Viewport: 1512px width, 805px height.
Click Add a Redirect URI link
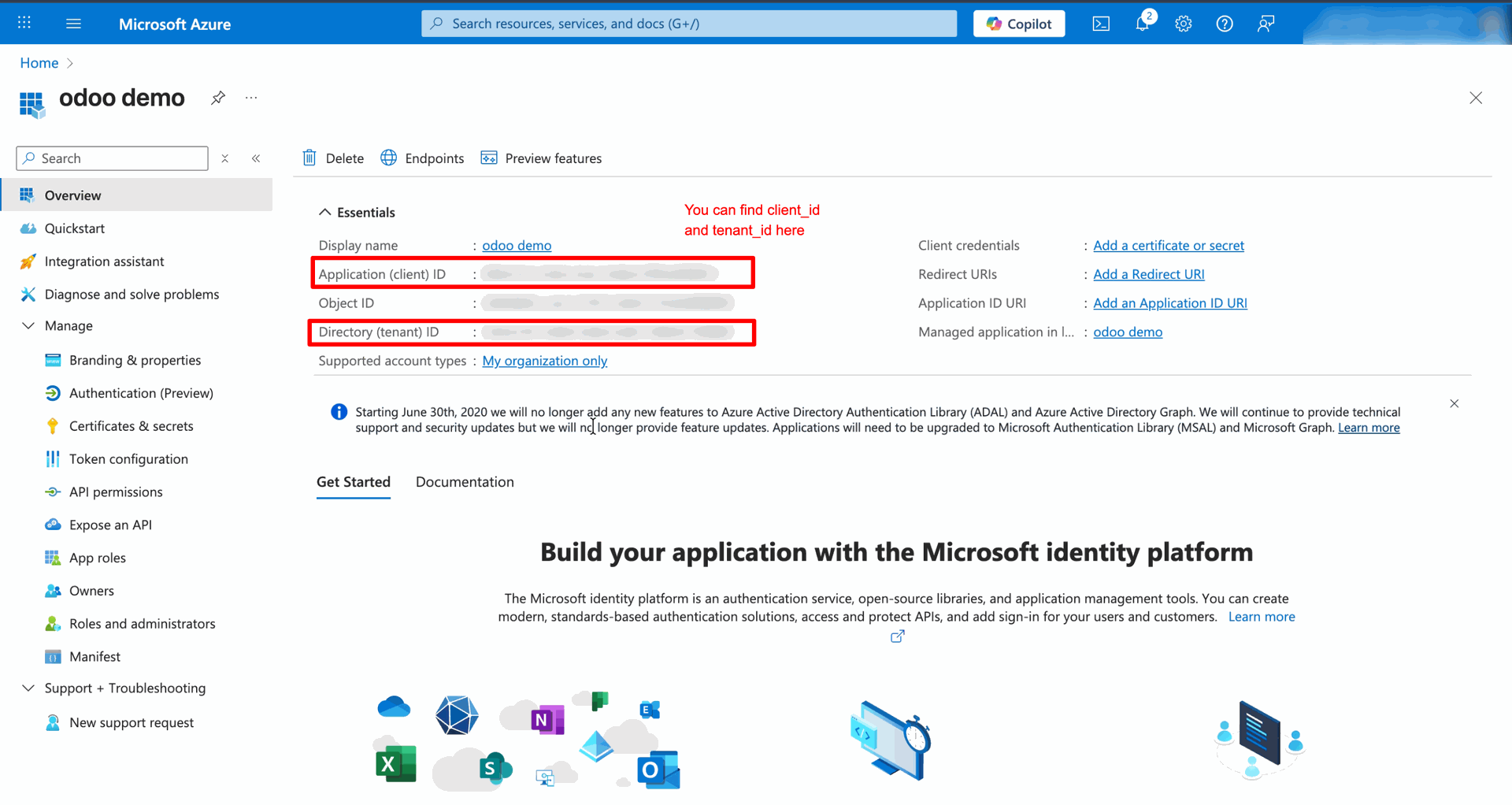pos(1148,274)
